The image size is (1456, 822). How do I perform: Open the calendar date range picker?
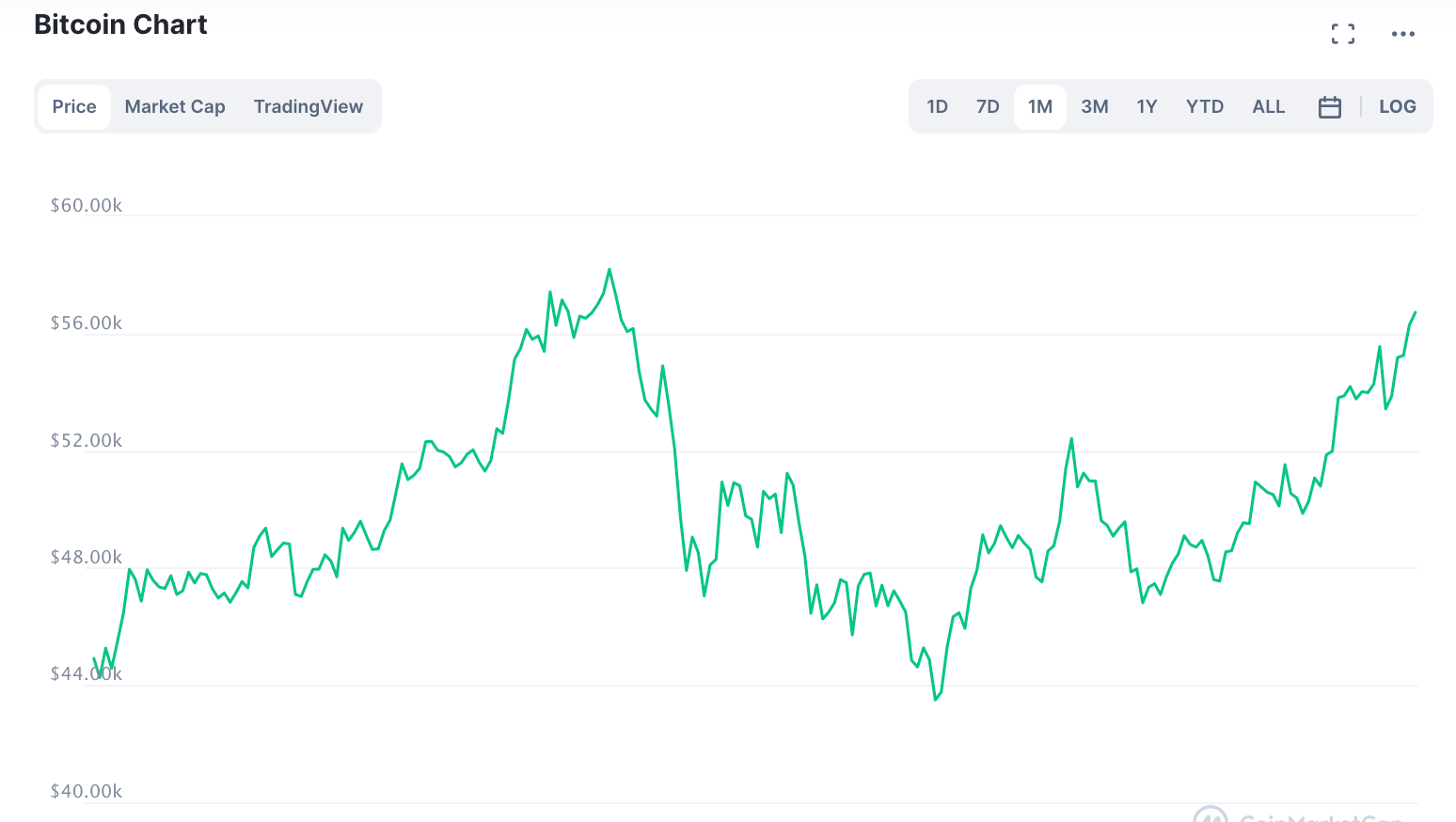[1329, 107]
